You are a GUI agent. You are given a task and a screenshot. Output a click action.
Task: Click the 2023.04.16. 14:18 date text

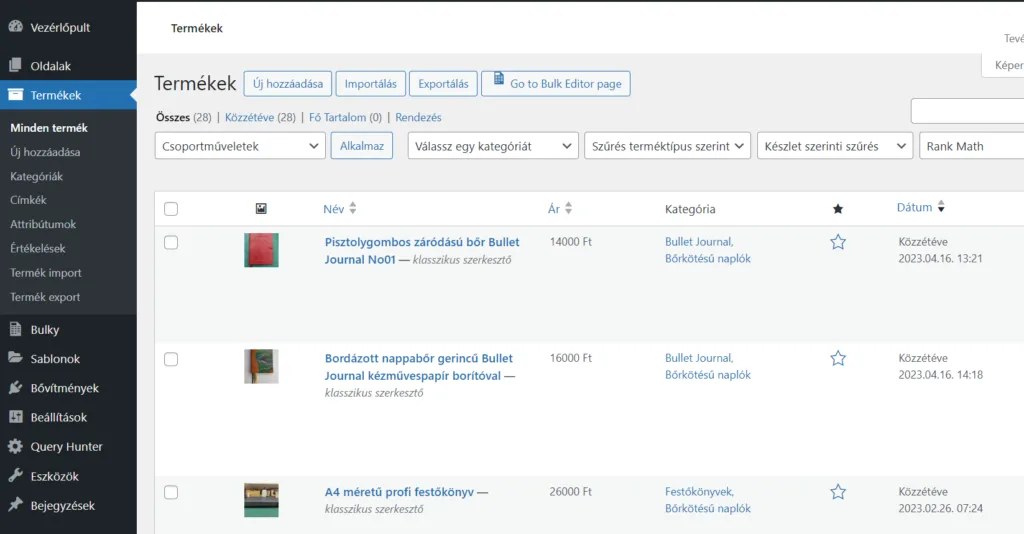point(940,375)
